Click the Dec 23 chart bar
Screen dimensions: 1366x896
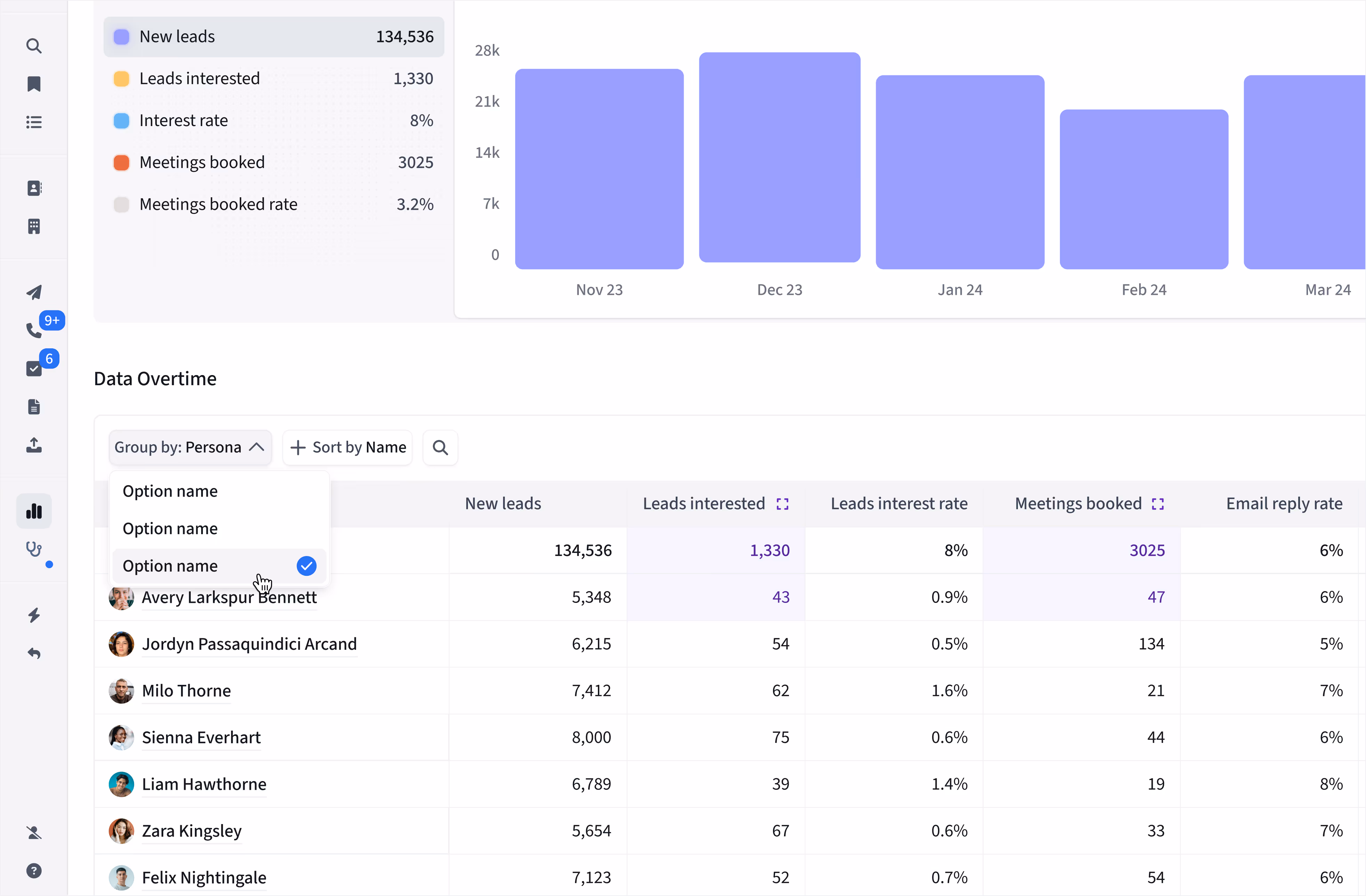coord(780,157)
